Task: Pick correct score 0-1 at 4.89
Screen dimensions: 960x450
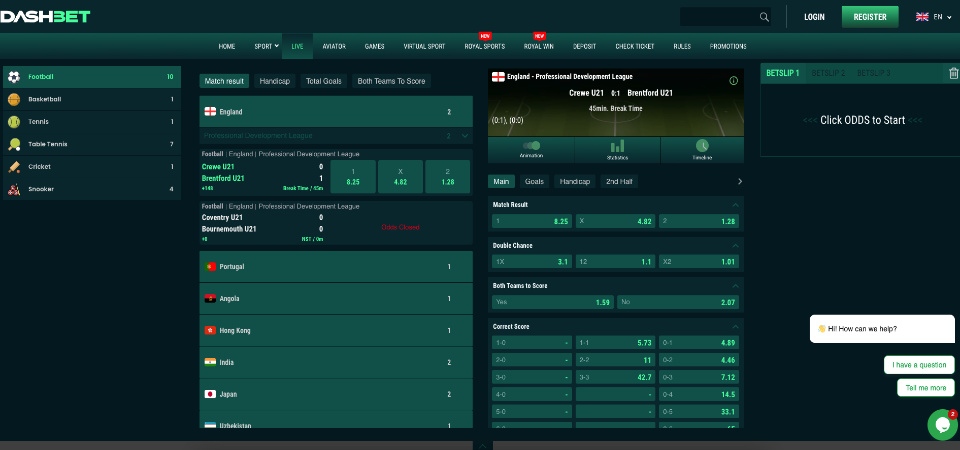Action: click(x=699, y=343)
